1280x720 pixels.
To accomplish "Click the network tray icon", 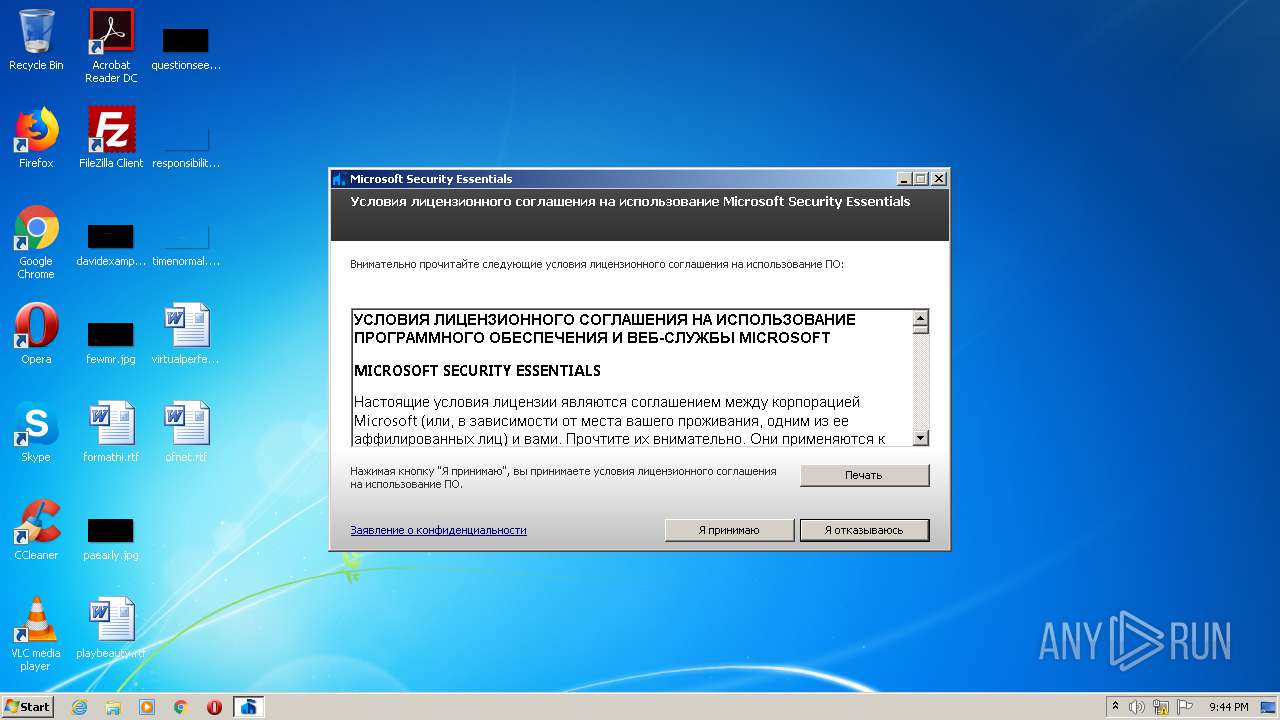I will 1161,707.
